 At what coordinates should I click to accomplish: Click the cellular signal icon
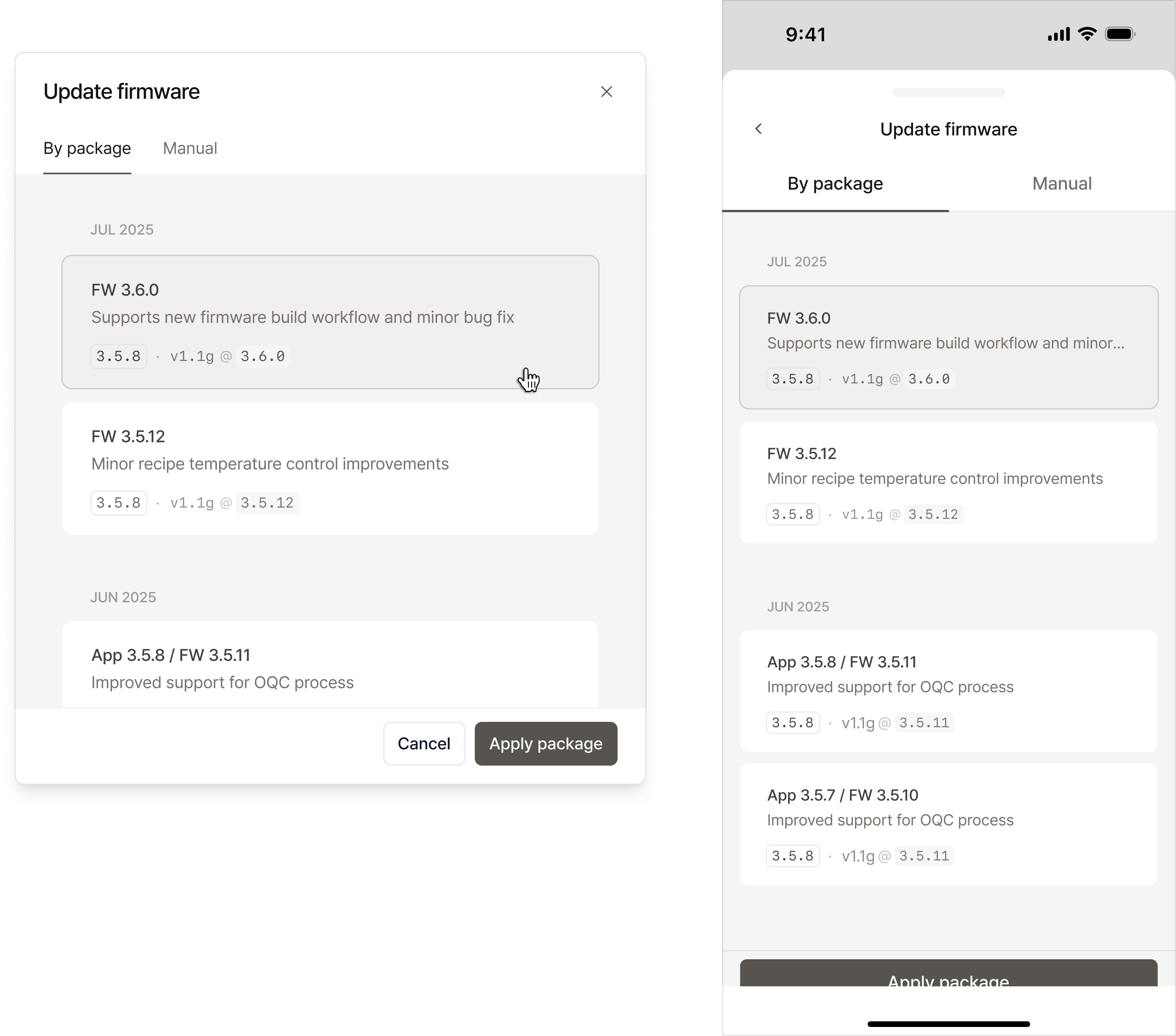1058,35
